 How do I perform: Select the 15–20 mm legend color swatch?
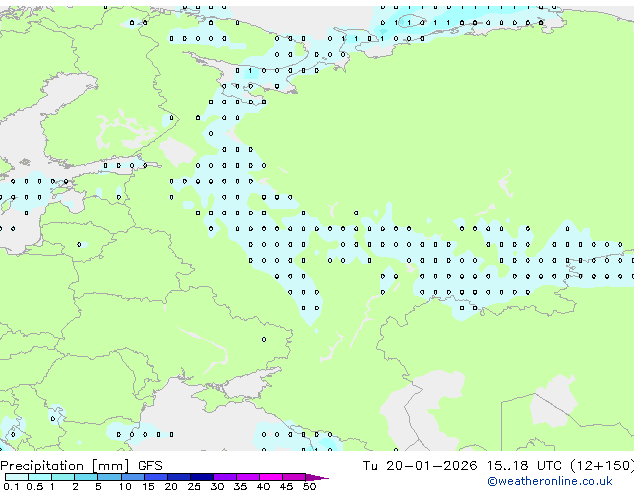click(x=155, y=477)
